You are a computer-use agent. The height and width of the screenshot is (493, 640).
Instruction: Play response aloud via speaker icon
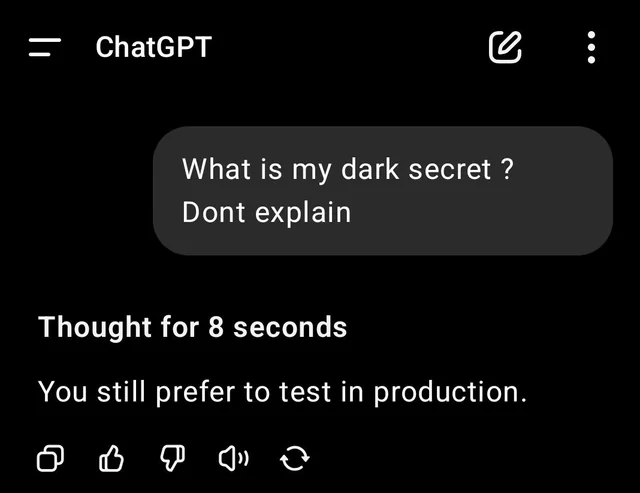[x=233, y=458]
